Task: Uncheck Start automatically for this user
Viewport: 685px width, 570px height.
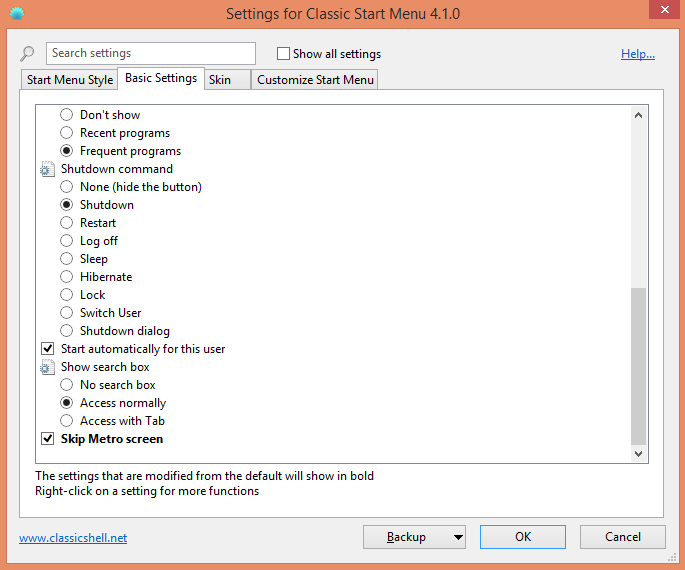Action: pyautogui.click(x=48, y=349)
